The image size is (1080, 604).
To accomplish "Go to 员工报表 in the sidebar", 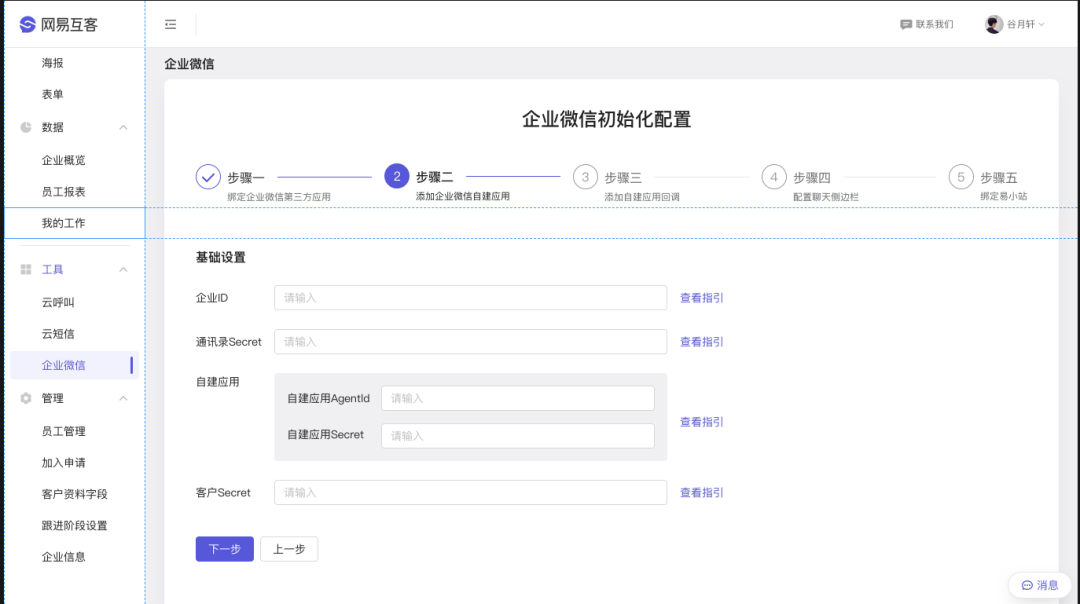I will pyautogui.click(x=63, y=191).
